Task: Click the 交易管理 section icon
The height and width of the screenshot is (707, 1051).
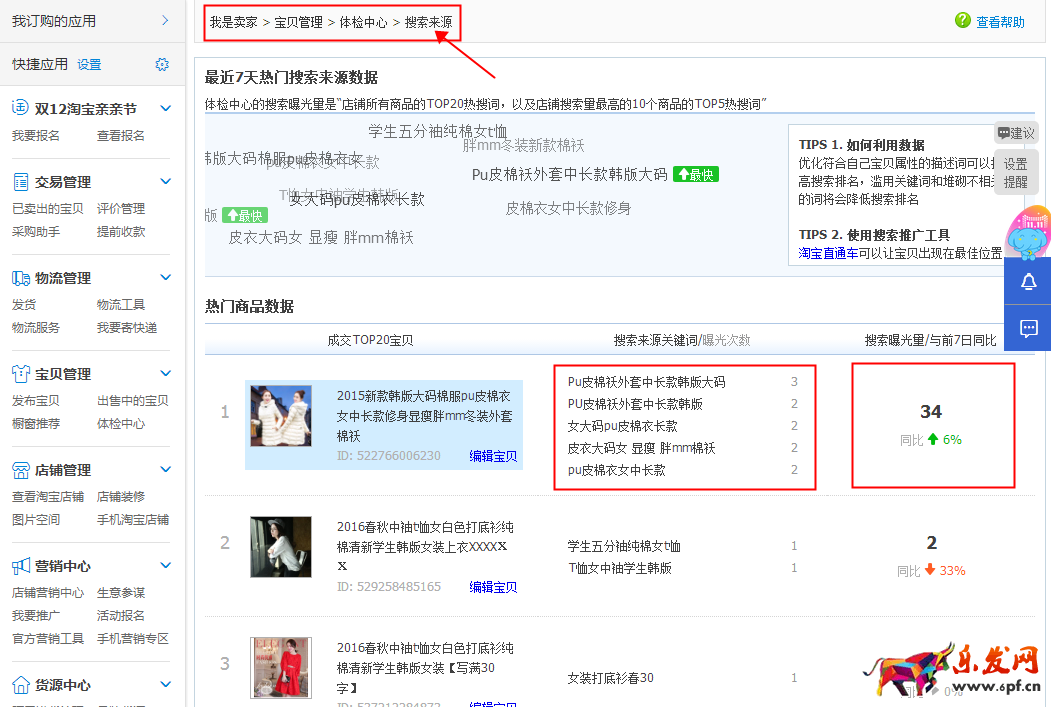Action: [x=21, y=182]
